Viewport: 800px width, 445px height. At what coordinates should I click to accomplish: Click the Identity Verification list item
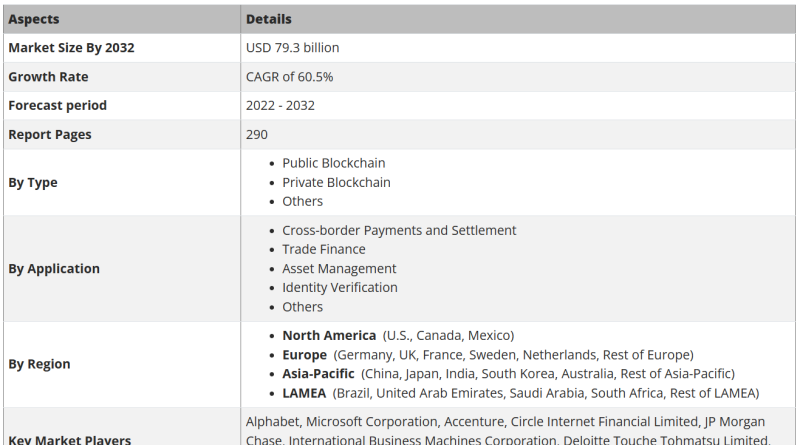(x=340, y=288)
